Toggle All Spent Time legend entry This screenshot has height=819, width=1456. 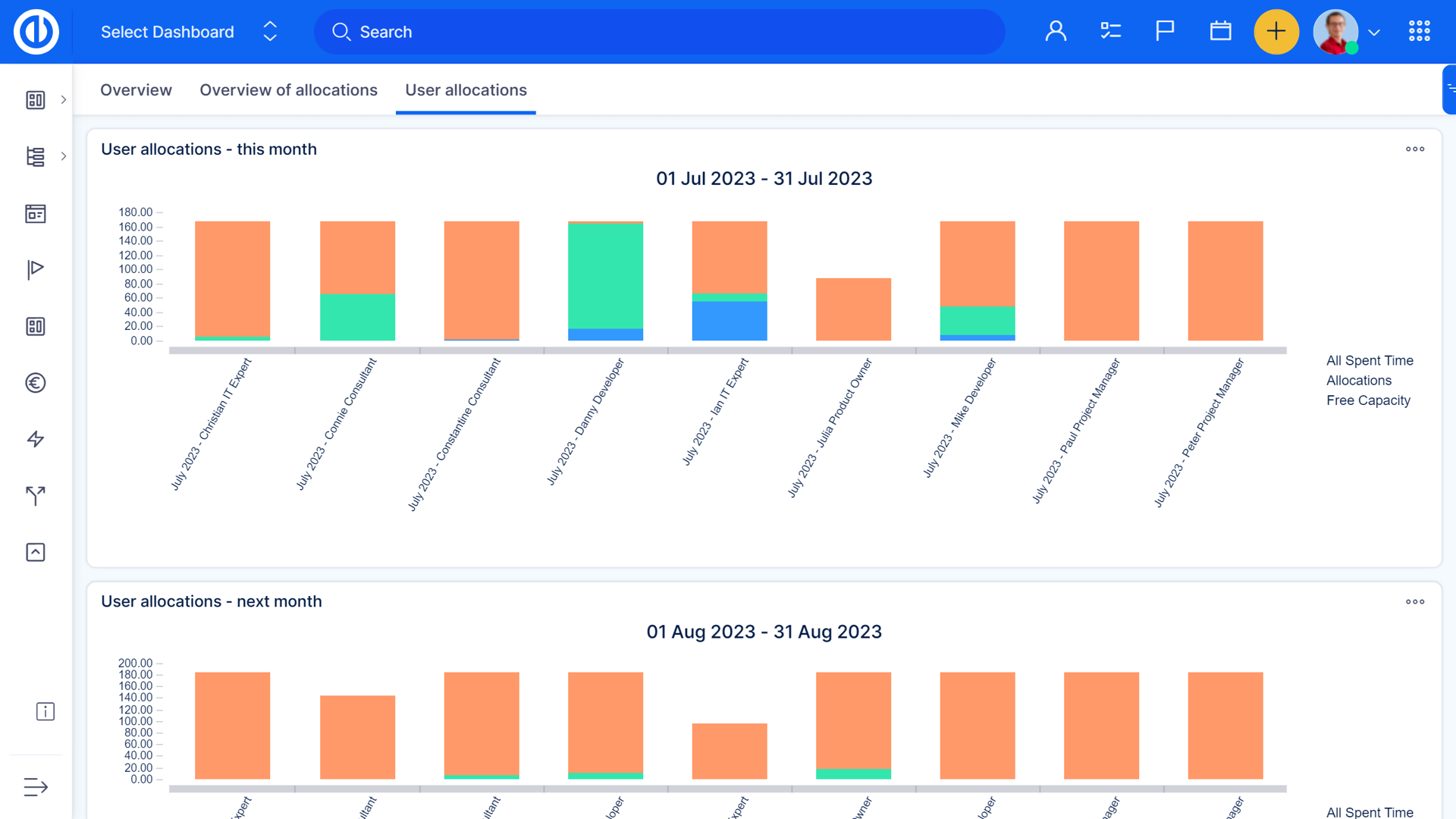click(x=1369, y=361)
